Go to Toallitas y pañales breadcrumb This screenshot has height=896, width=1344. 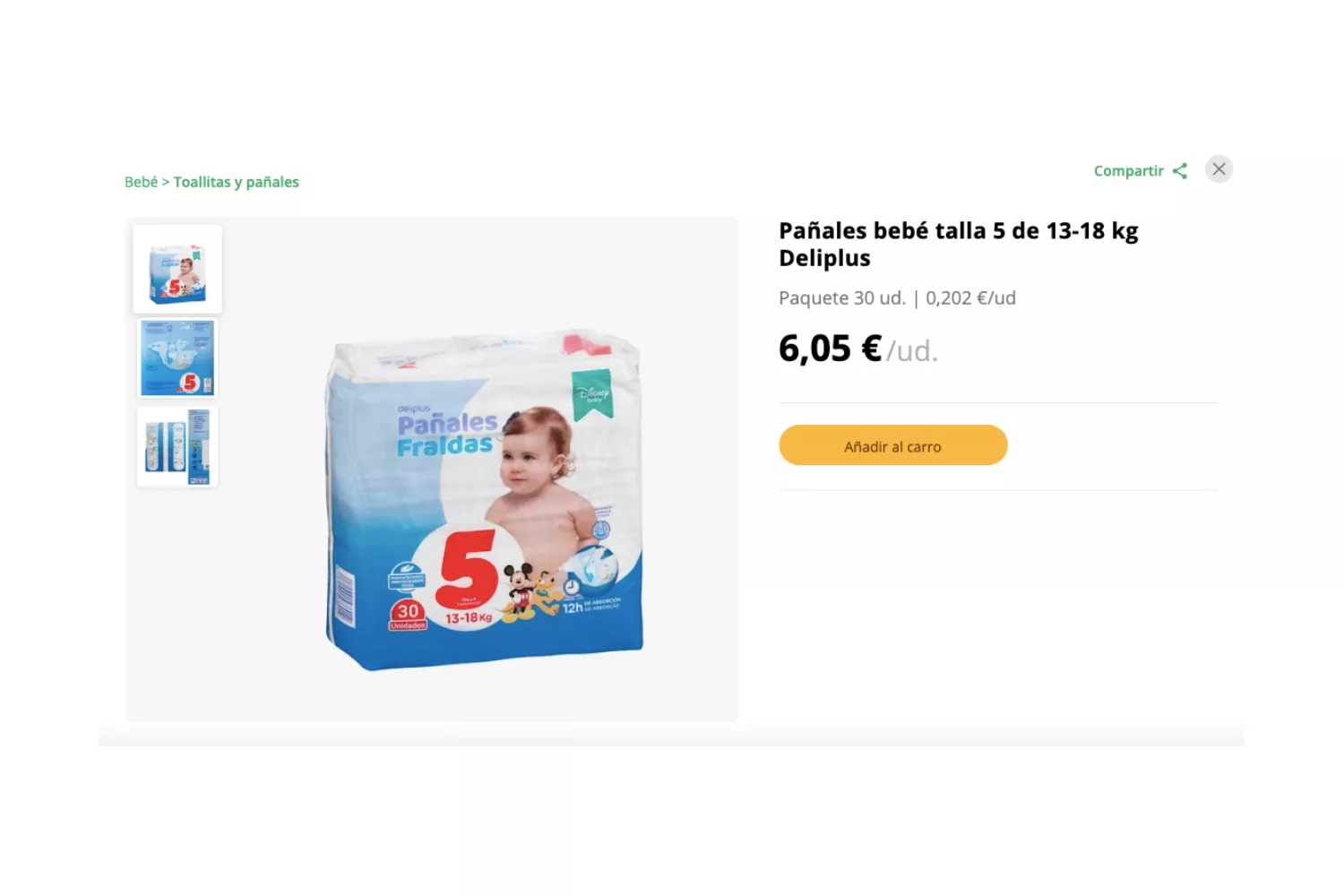(x=237, y=182)
